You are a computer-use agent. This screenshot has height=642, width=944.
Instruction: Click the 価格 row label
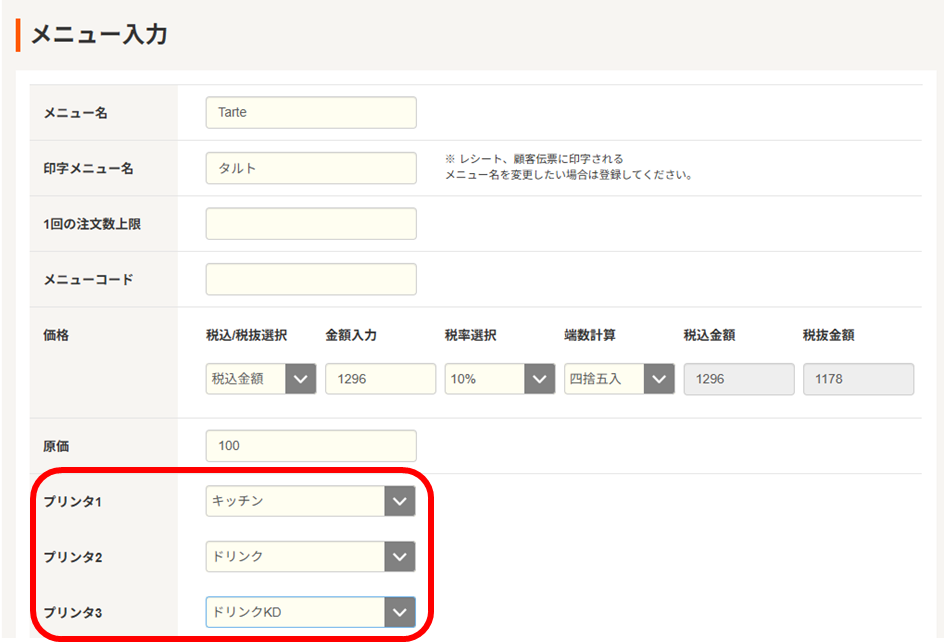(x=57, y=336)
